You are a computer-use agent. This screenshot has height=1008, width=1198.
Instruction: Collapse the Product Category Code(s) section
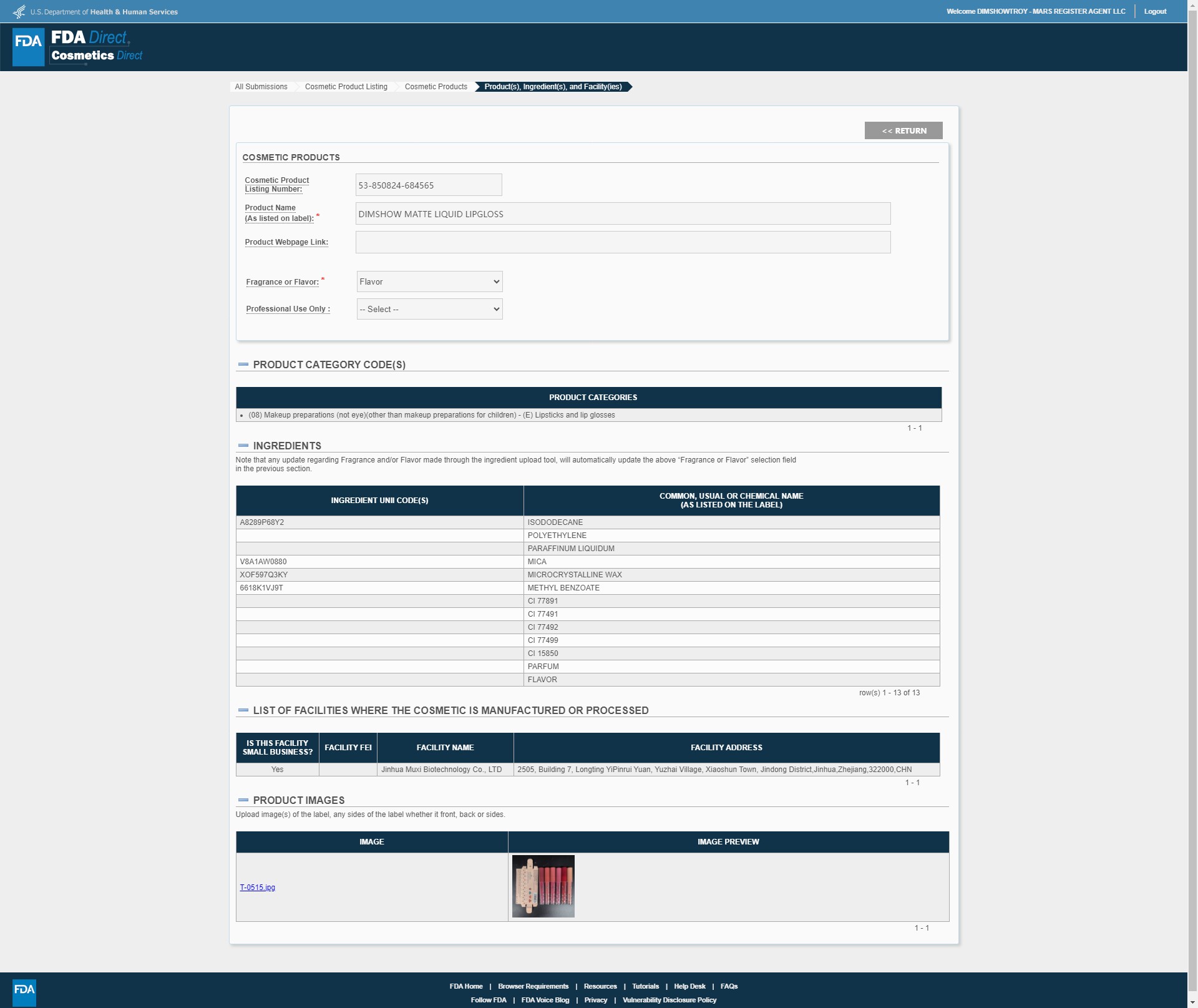[x=243, y=365]
